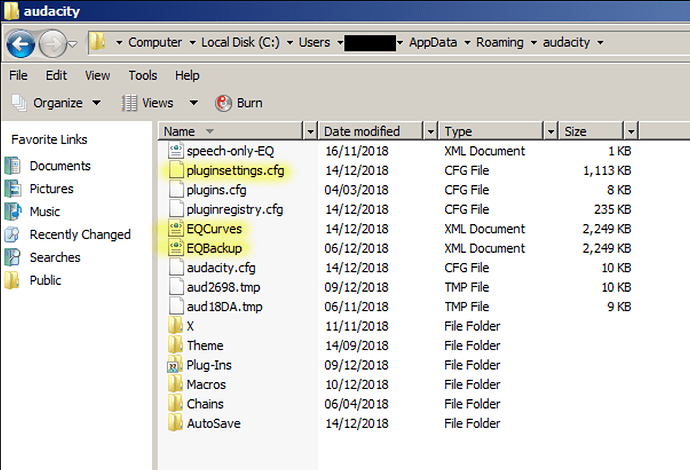The image size is (690, 470).
Task: Click the Forward navigation arrow button
Action: pos(52,43)
